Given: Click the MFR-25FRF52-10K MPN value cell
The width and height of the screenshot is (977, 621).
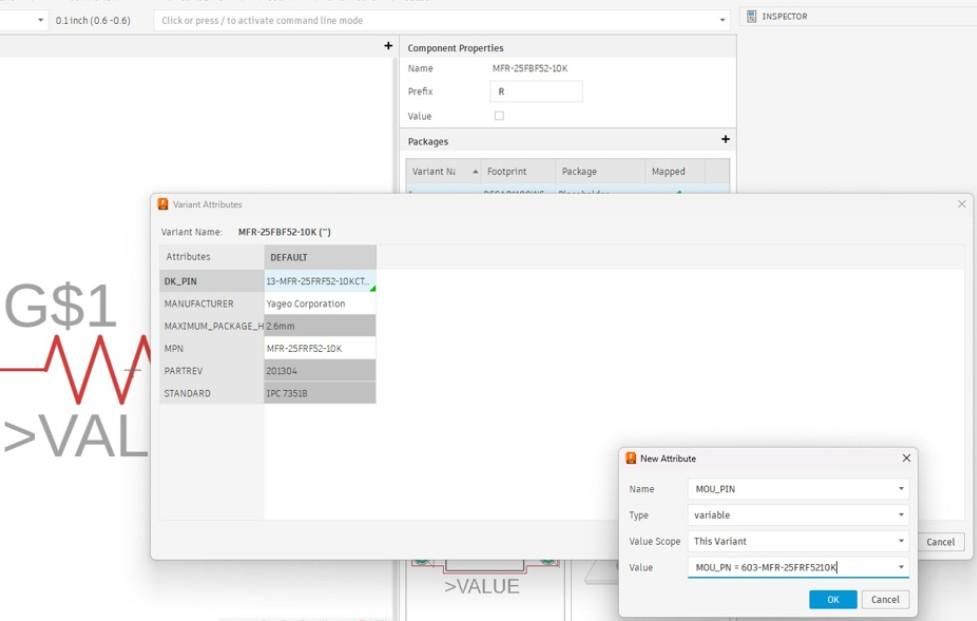Looking at the screenshot, I should (320, 349).
